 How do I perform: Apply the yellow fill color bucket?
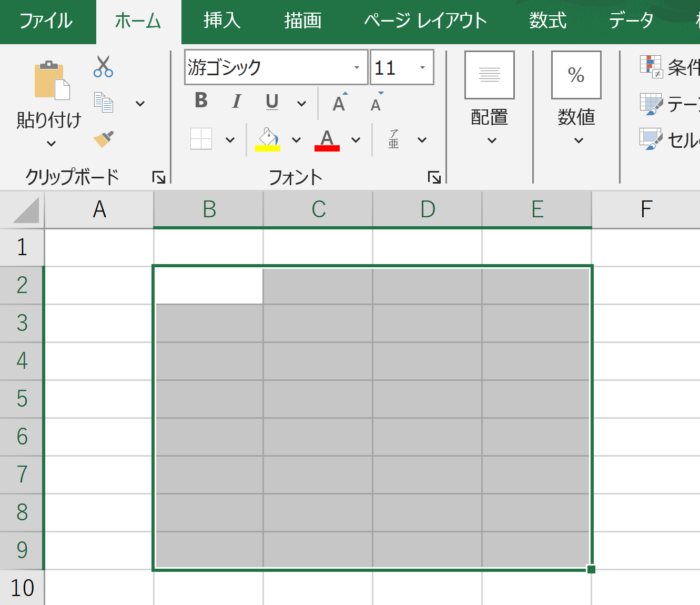pyautogui.click(x=267, y=138)
